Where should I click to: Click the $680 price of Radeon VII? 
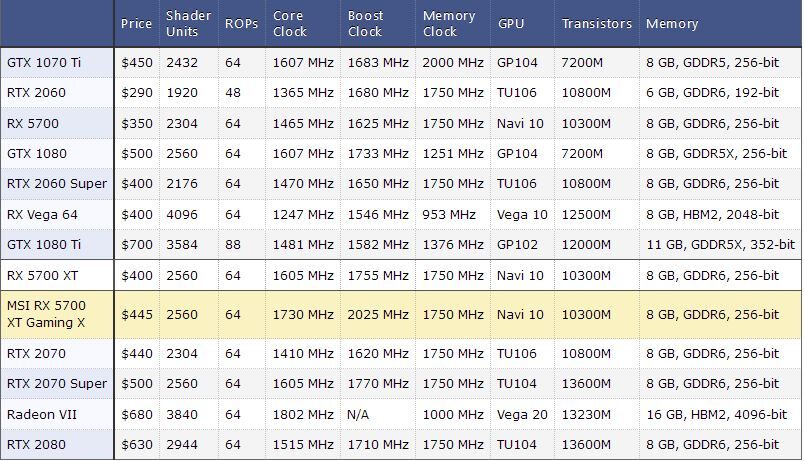pyautogui.click(x=137, y=414)
